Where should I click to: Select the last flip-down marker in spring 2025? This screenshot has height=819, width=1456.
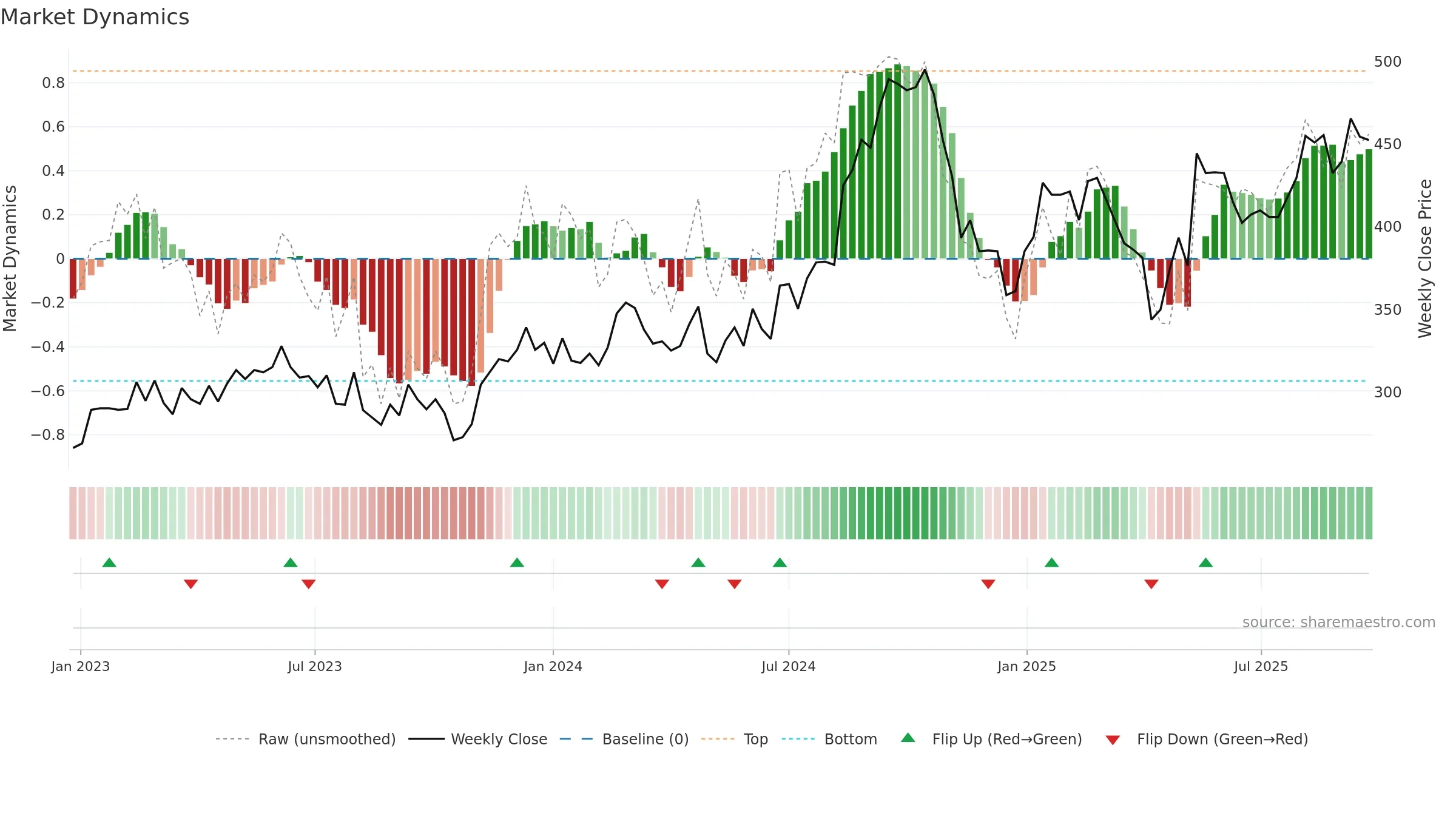tap(1151, 584)
